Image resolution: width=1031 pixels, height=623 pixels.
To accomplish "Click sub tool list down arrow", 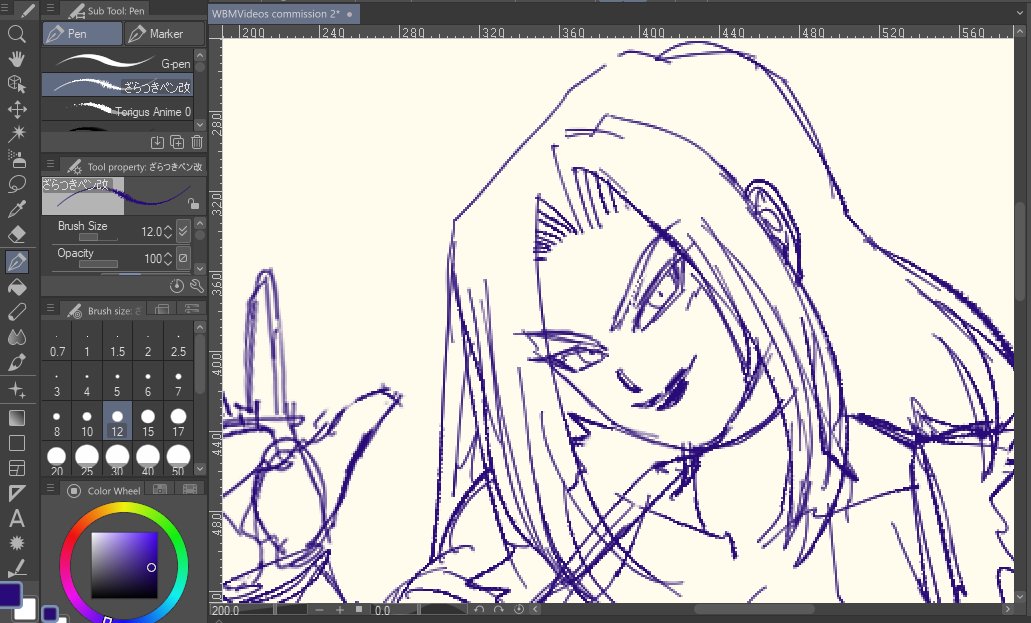I will click(x=200, y=124).
